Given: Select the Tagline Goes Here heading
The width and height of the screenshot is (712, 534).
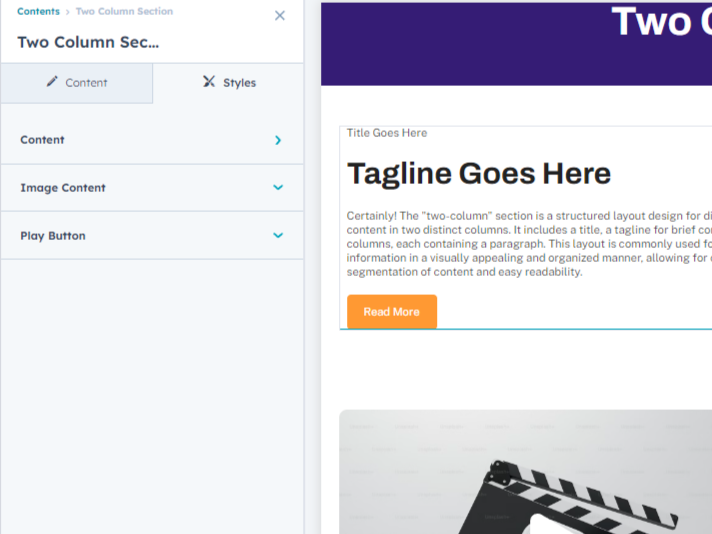Looking at the screenshot, I should (478, 174).
